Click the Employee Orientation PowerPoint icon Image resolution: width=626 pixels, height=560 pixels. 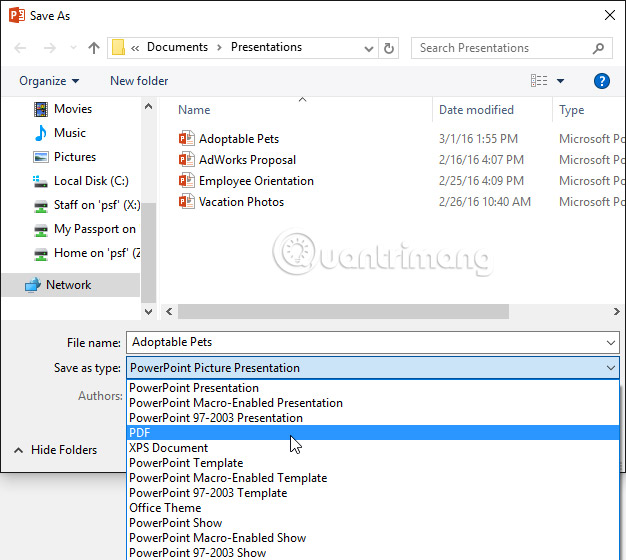point(186,181)
